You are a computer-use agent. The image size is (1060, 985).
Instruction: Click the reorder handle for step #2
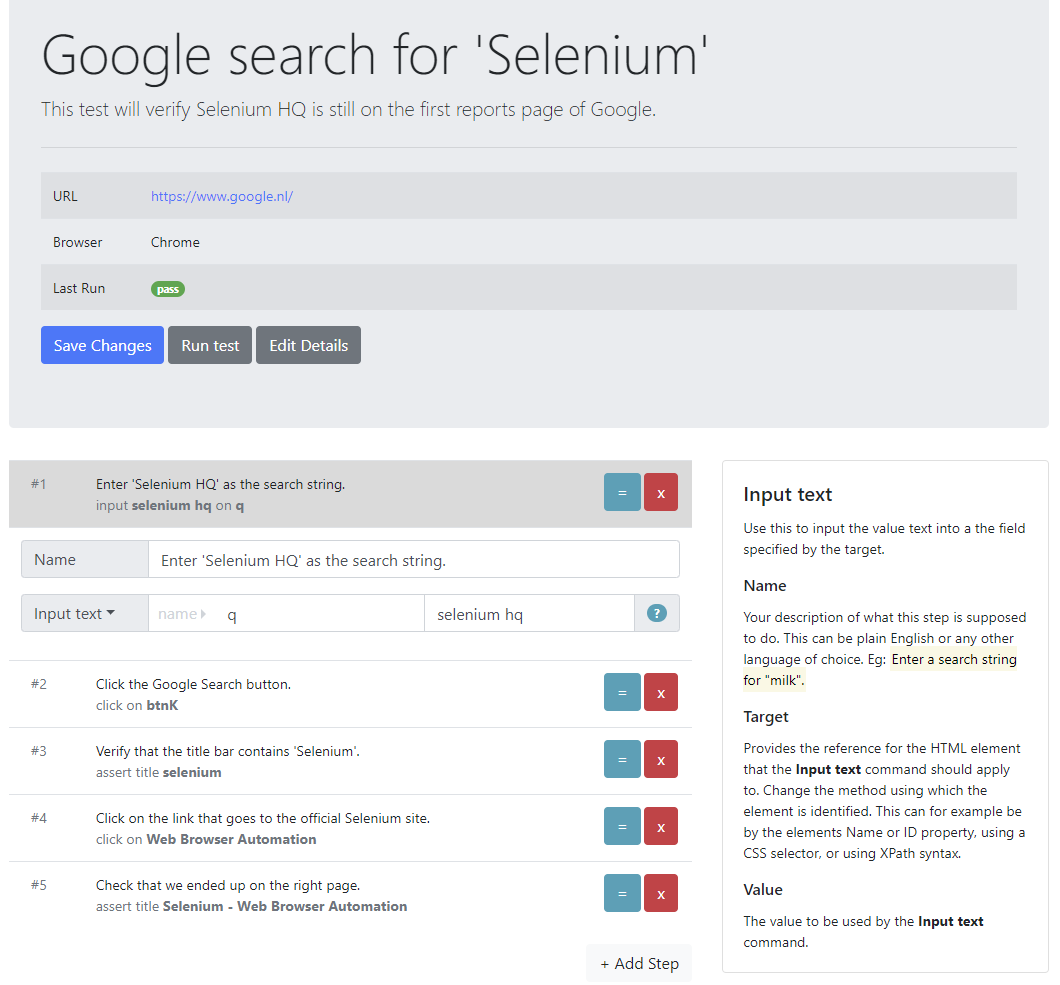pyautogui.click(x=622, y=692)
